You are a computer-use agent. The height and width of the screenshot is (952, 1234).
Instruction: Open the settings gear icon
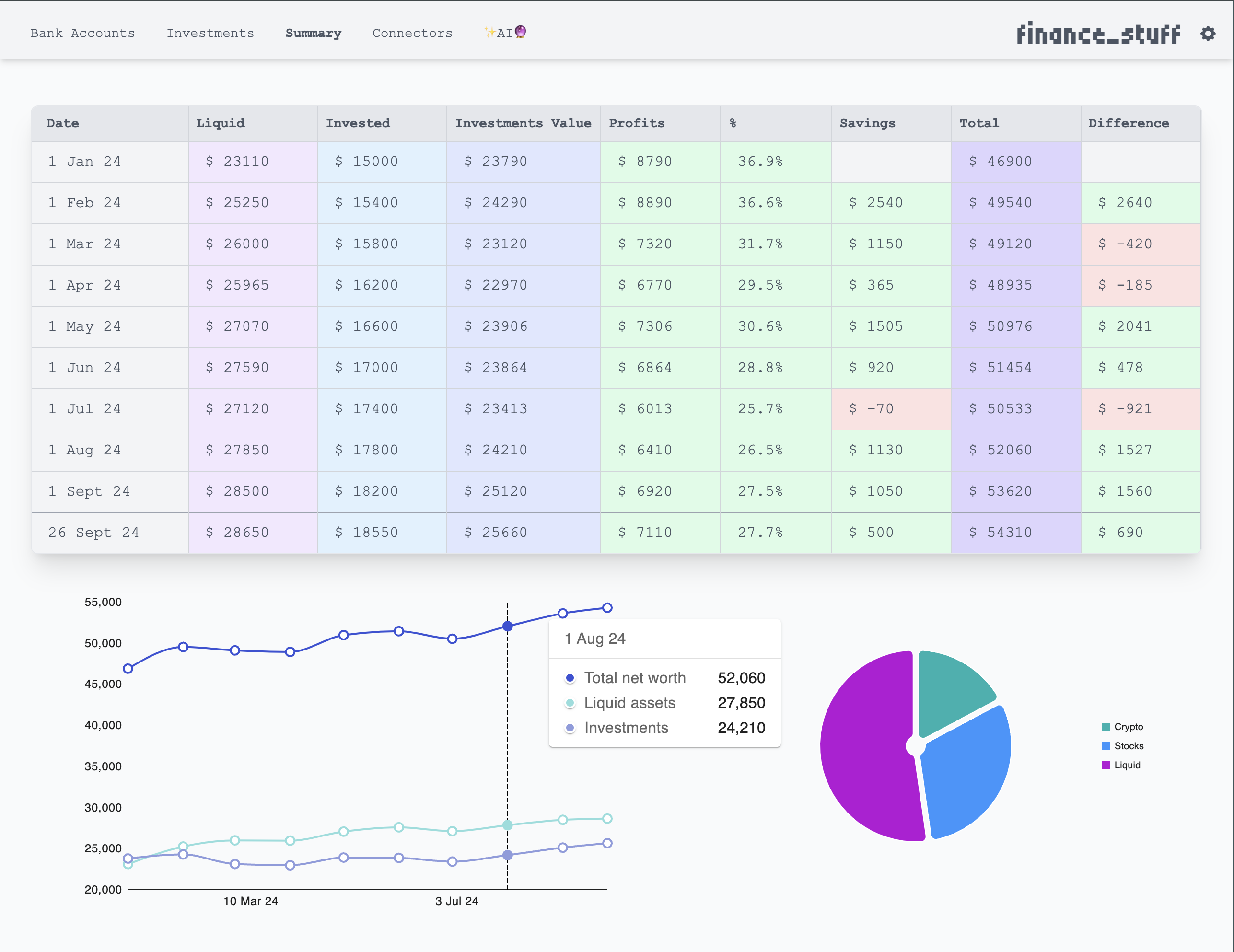1208,34
